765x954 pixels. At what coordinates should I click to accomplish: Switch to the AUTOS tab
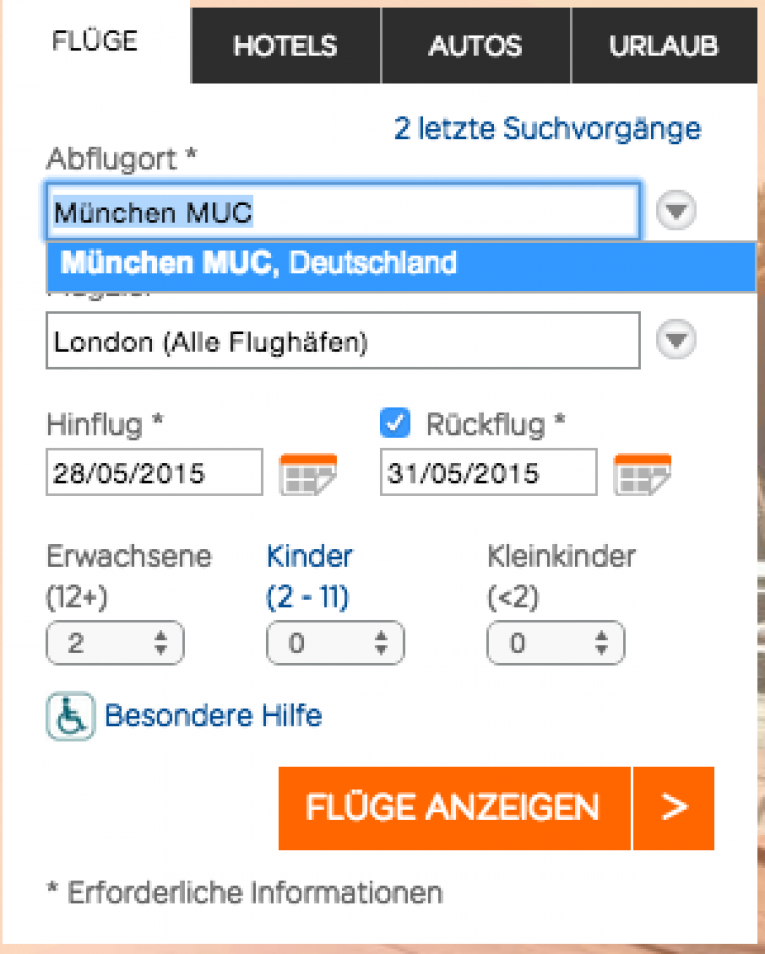tap(475, 45)
